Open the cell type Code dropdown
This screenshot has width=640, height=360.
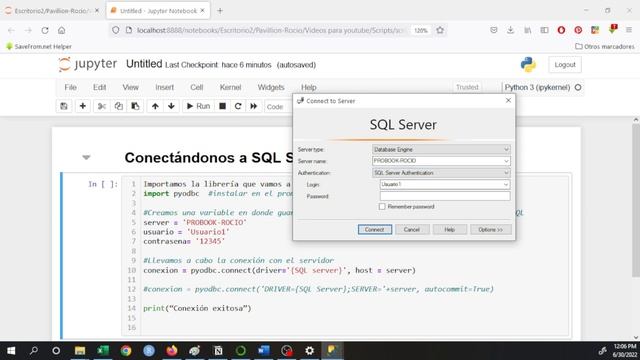click(278, 107)
